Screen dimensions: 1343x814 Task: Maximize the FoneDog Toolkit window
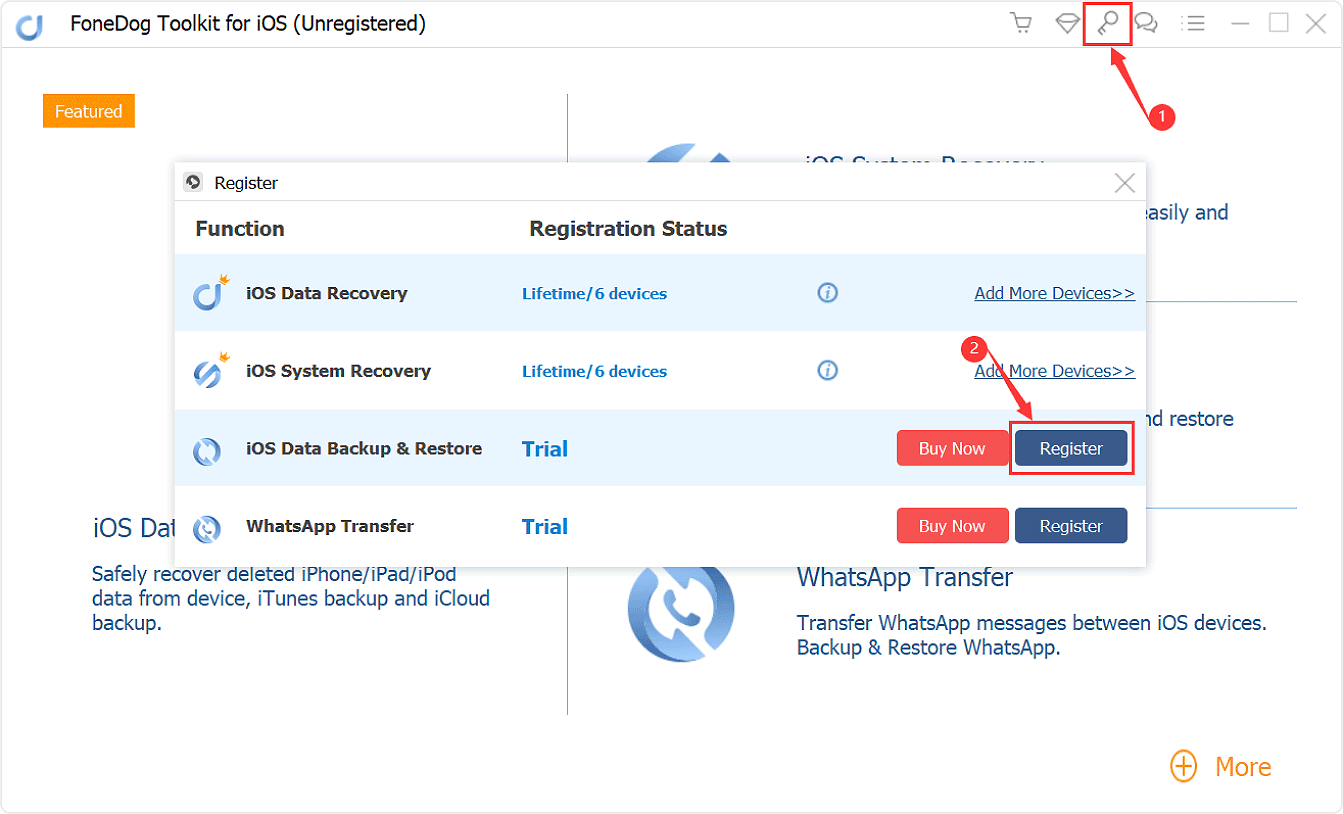click(1279, 23)
